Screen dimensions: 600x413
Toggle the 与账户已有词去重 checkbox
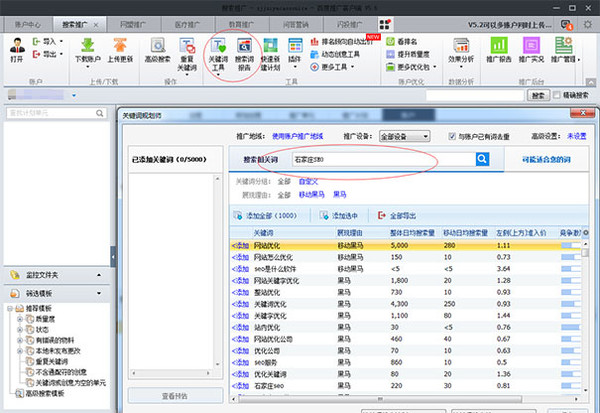click(x=452, y=136)
